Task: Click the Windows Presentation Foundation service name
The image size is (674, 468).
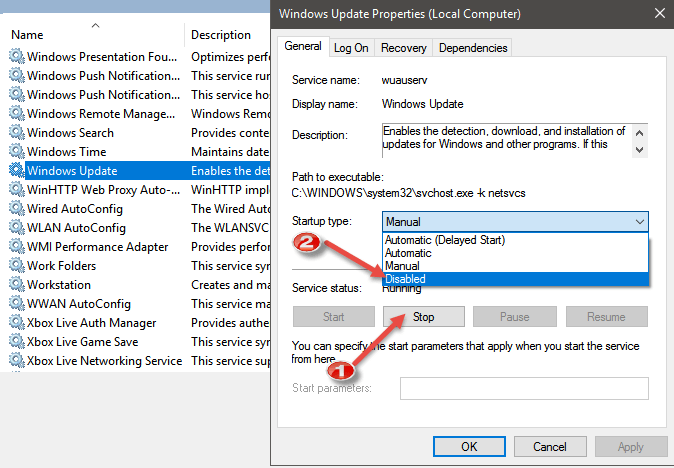Action: coord(102,57)
